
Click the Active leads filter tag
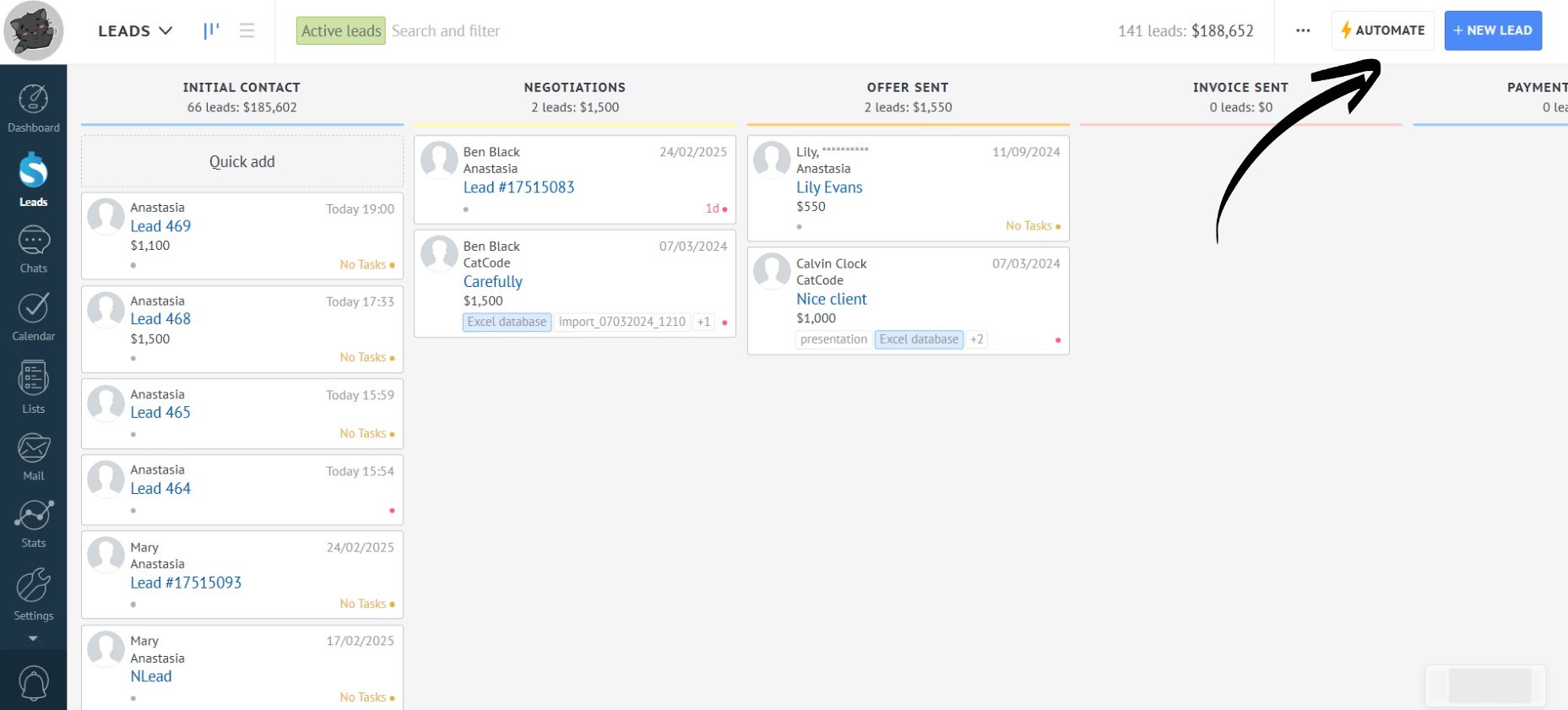341,31
